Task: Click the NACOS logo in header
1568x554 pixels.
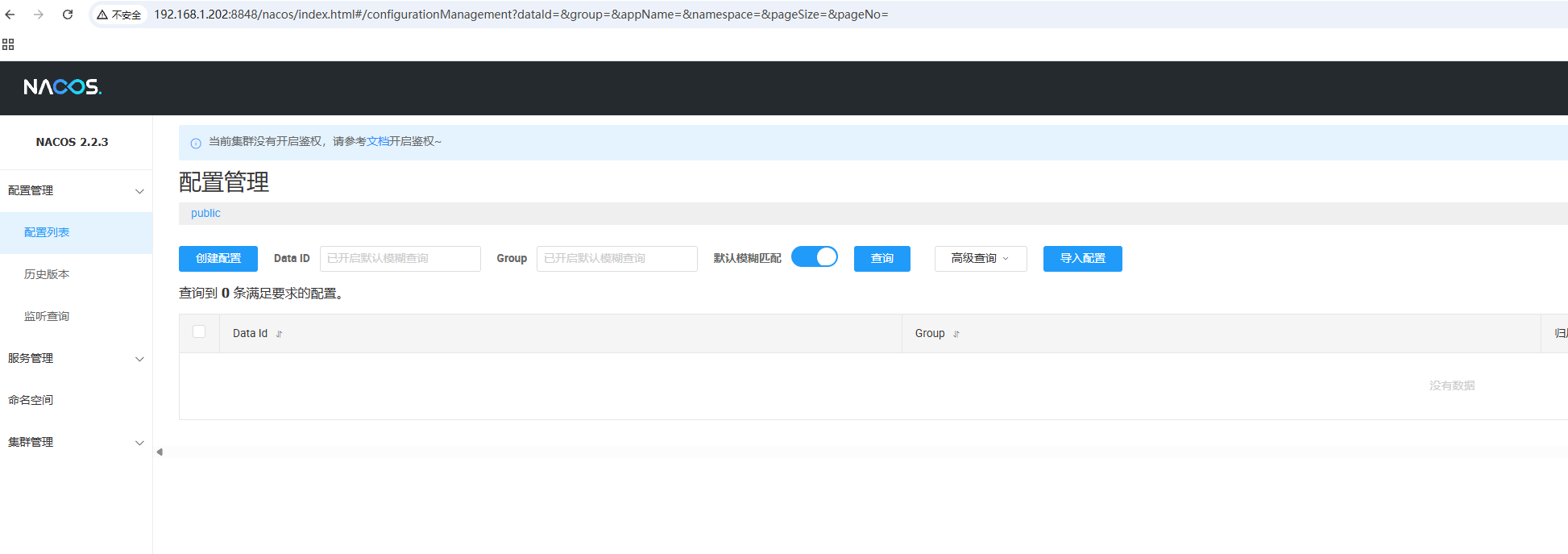Action: (62, 87)
